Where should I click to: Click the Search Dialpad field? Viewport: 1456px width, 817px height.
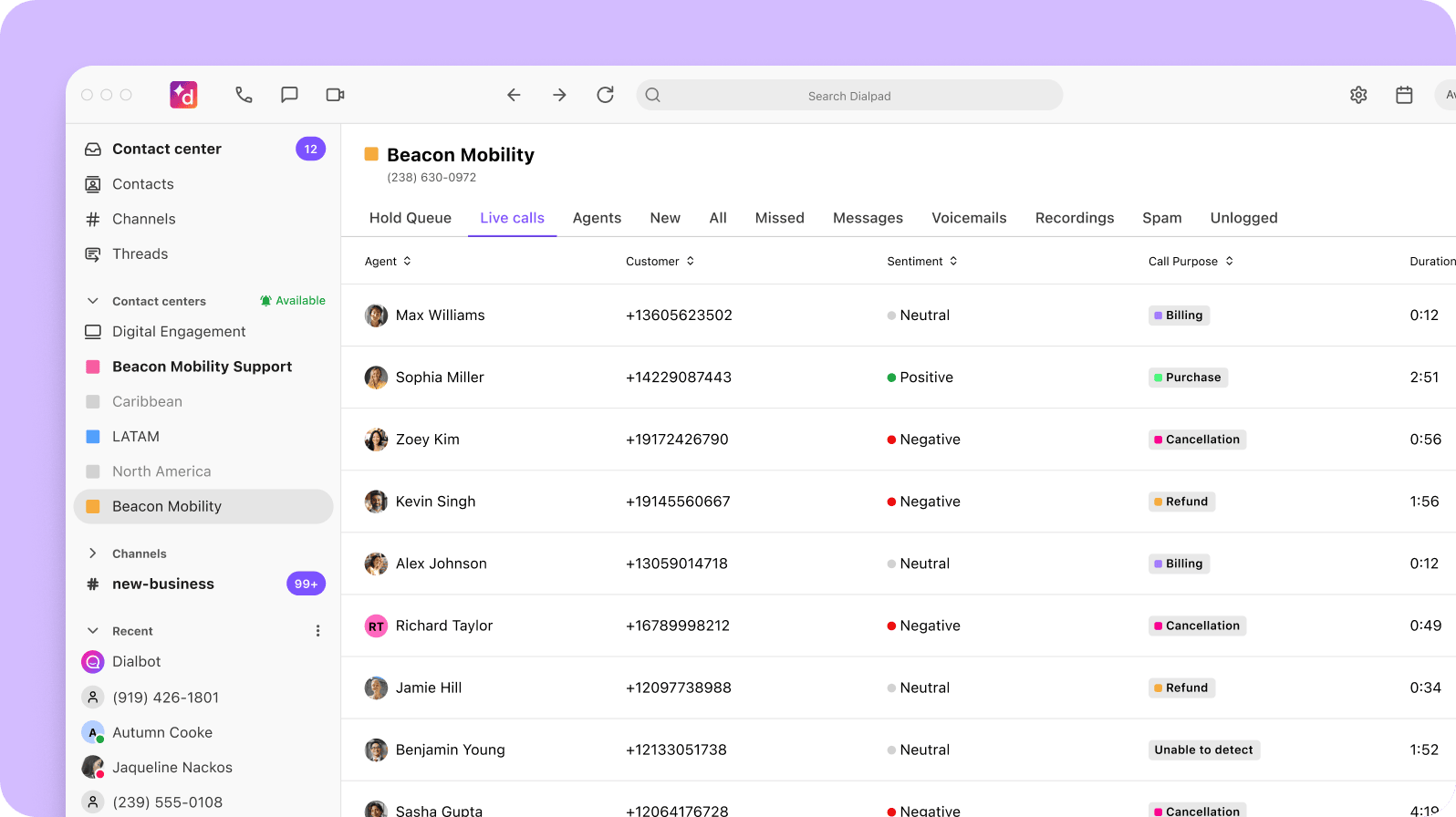(x=849, y=95)
